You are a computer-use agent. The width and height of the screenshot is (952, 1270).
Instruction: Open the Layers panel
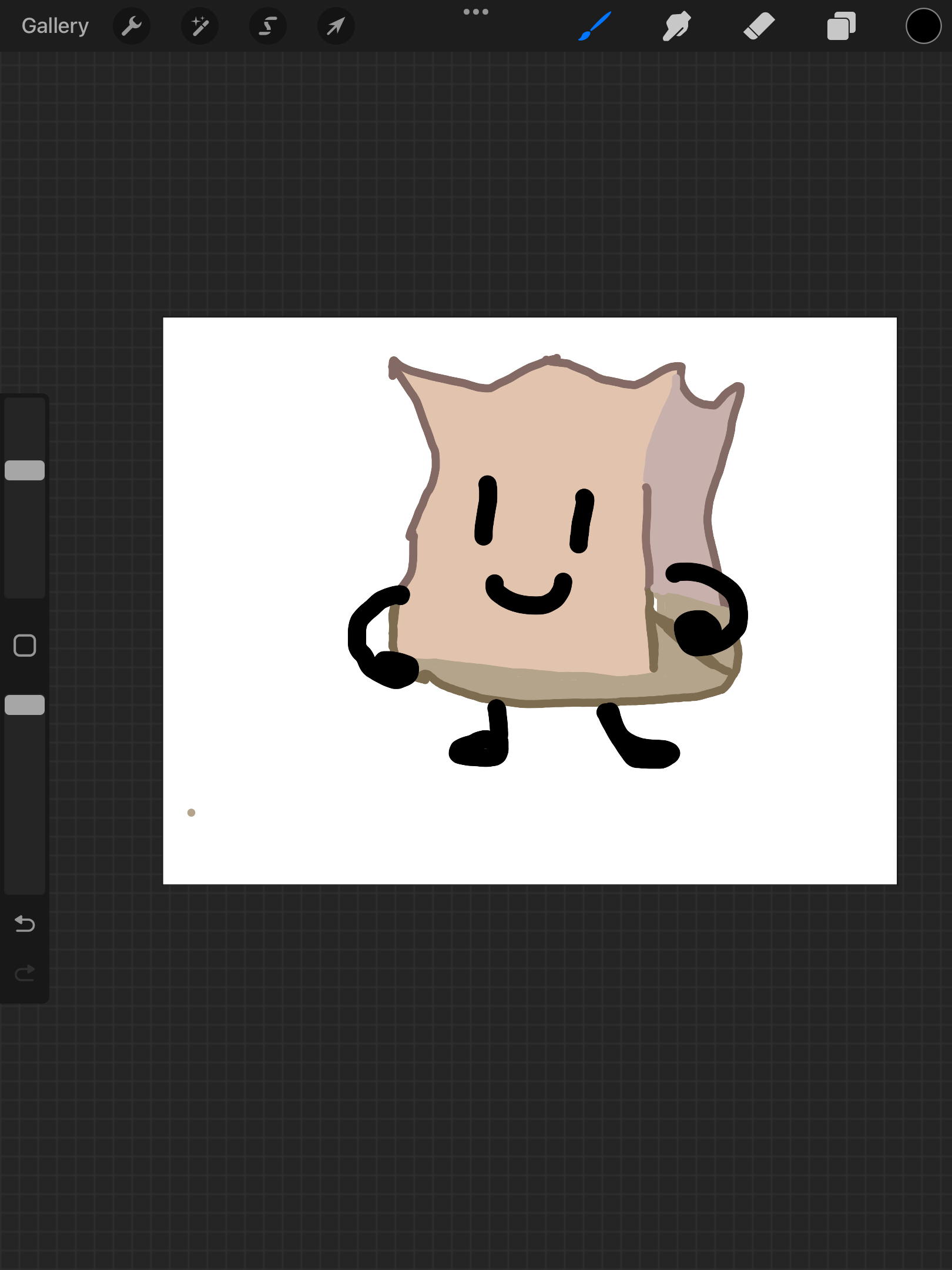[841, 26]
